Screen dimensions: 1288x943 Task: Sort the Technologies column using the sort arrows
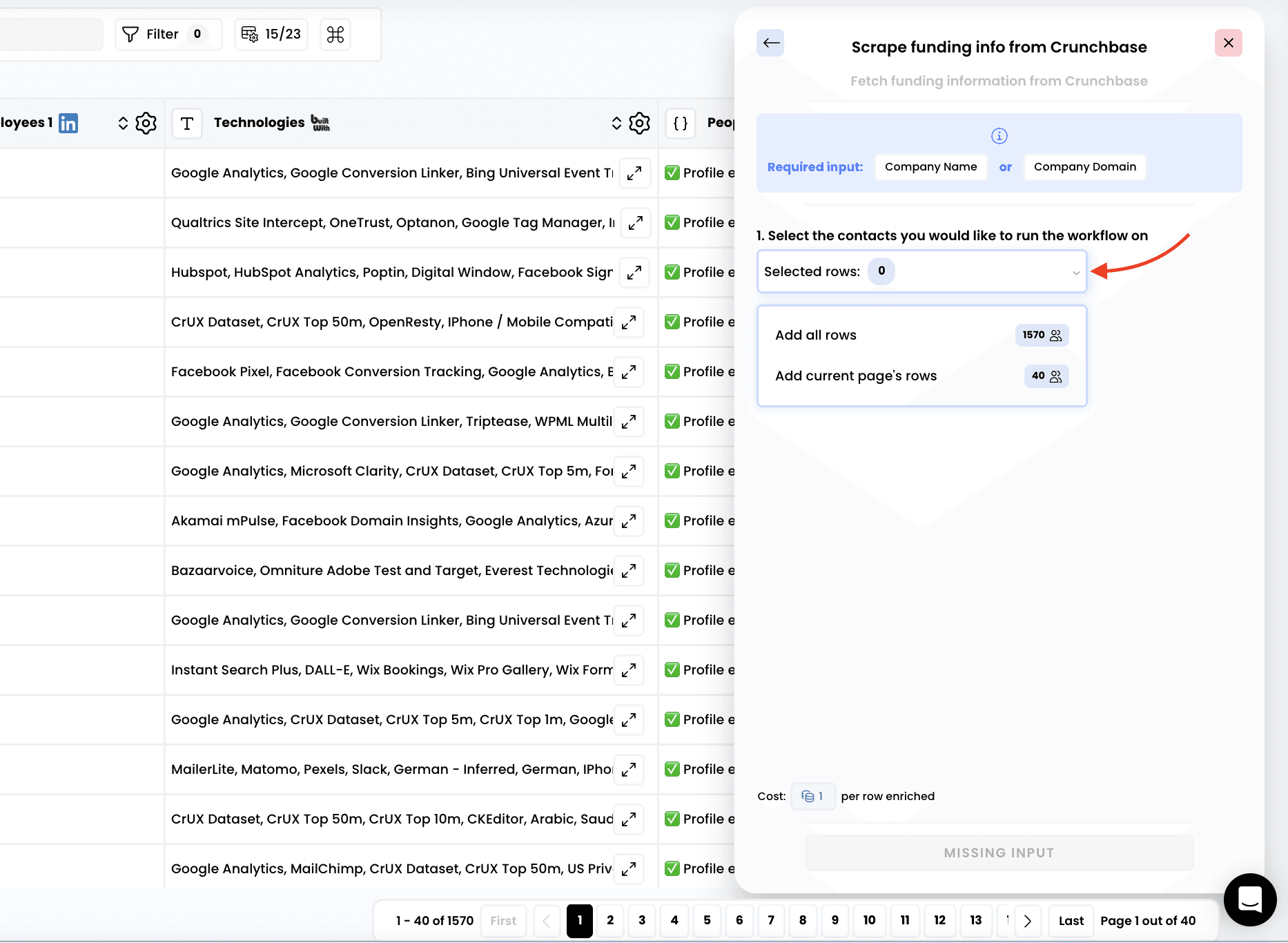[x=616, y=124]
